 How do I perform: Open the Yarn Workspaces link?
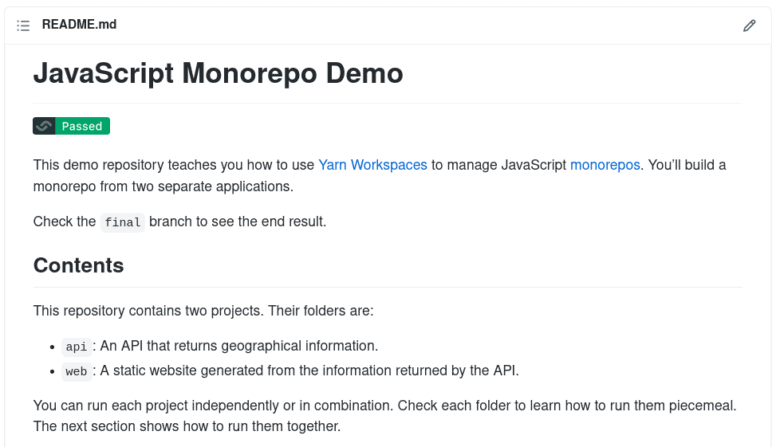(372, 165)
